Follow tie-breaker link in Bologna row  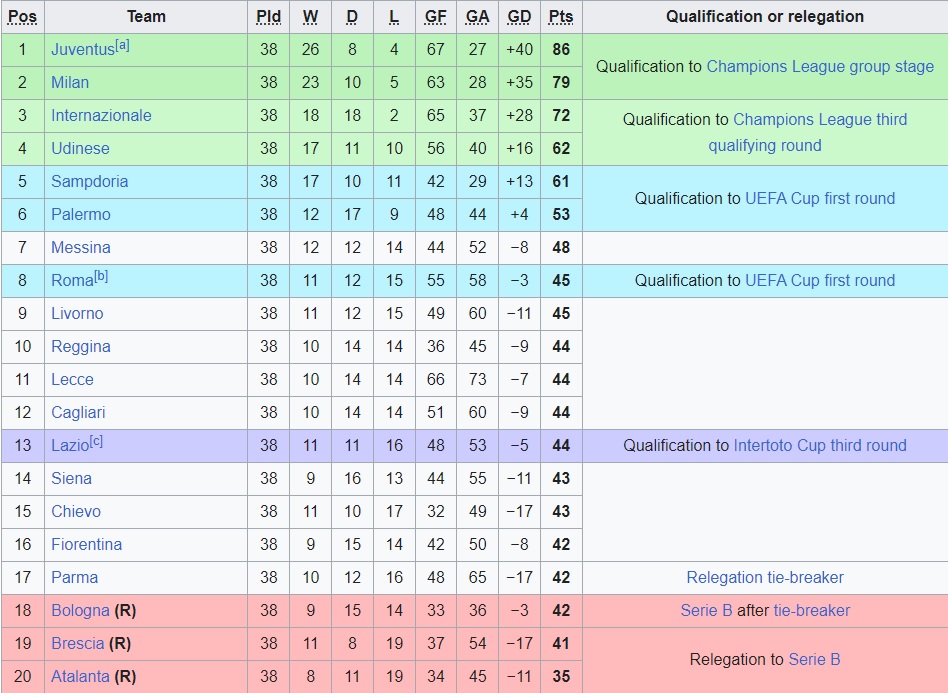tap(812, 611)
